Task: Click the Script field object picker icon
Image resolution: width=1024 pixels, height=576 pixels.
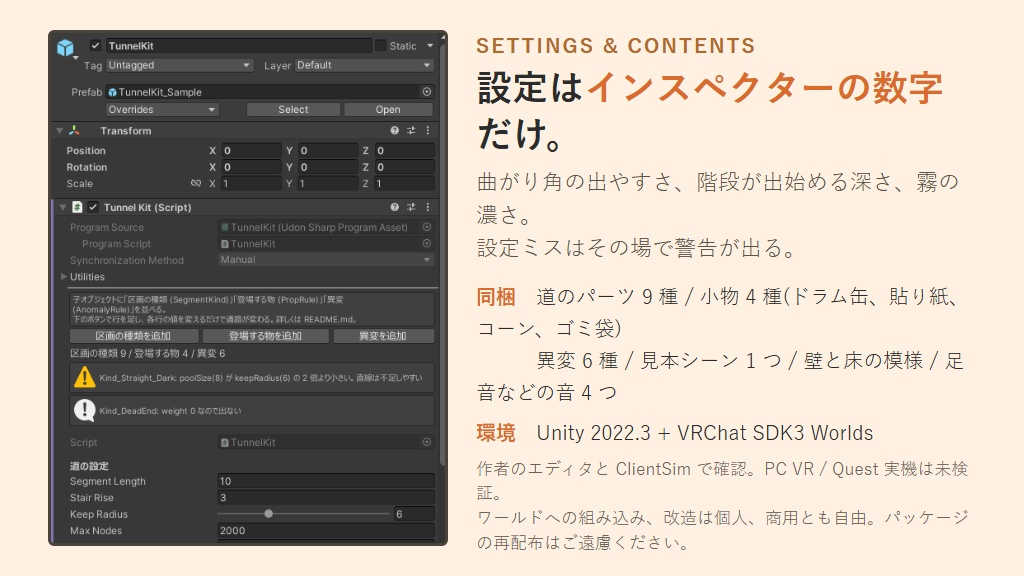Action: pos(427,442)
